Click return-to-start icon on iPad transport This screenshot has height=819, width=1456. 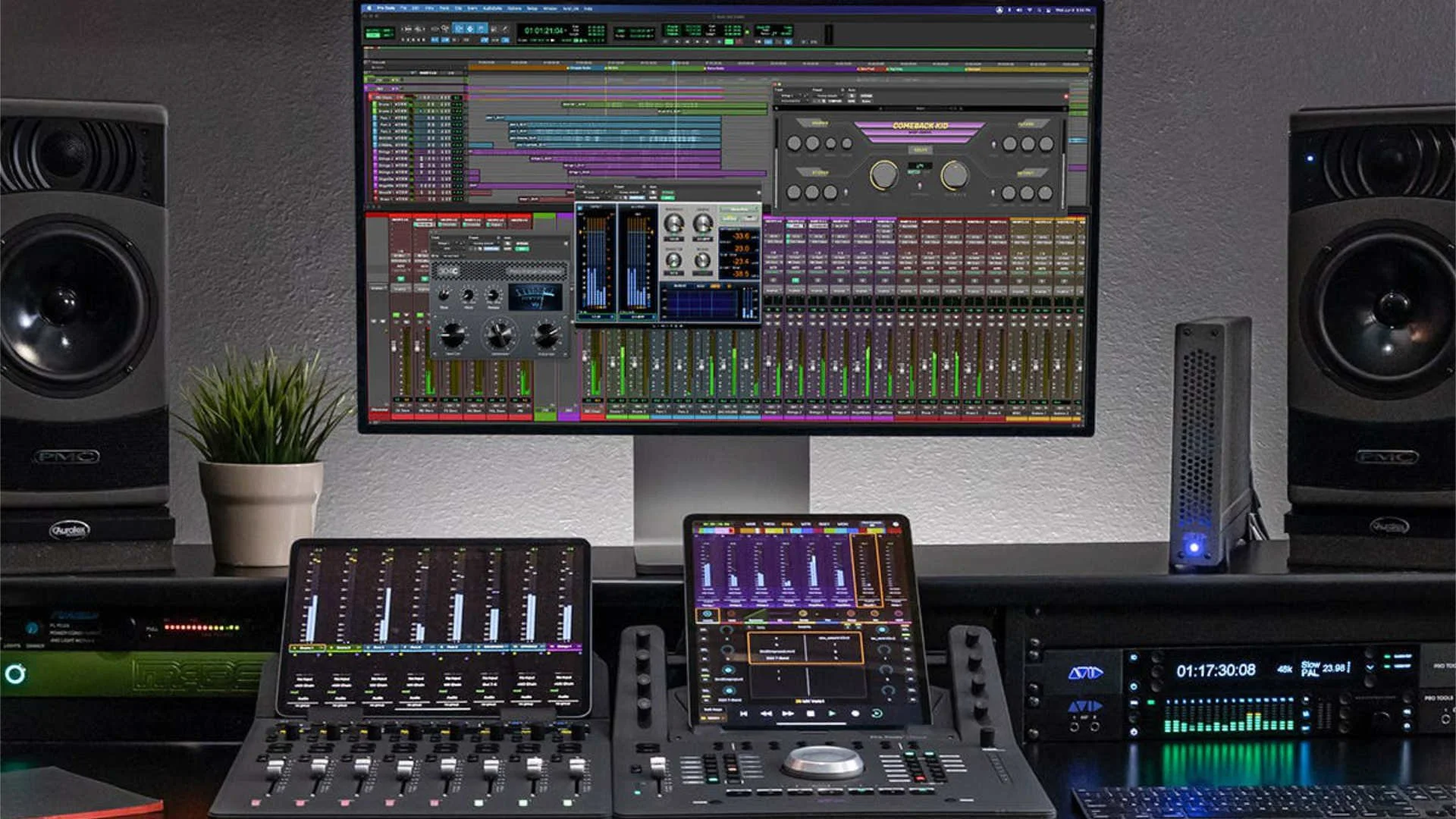coord(744,714)
